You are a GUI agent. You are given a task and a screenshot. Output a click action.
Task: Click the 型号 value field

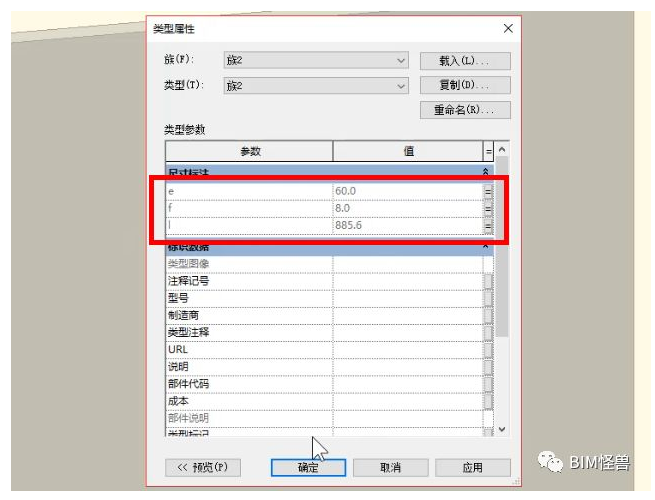pyautogui.click(x=407, y=298)
